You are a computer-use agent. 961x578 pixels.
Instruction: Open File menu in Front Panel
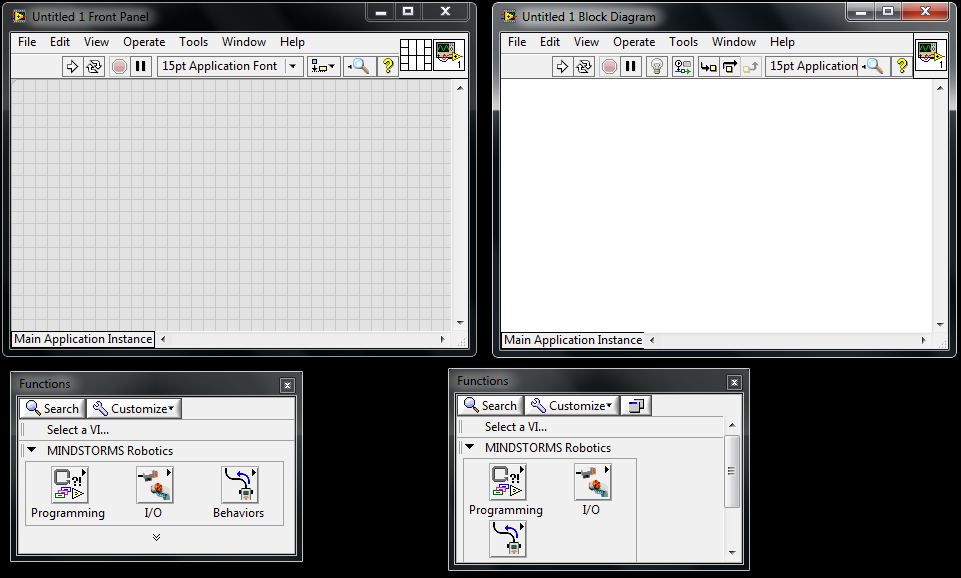click(x=27, y=42)
